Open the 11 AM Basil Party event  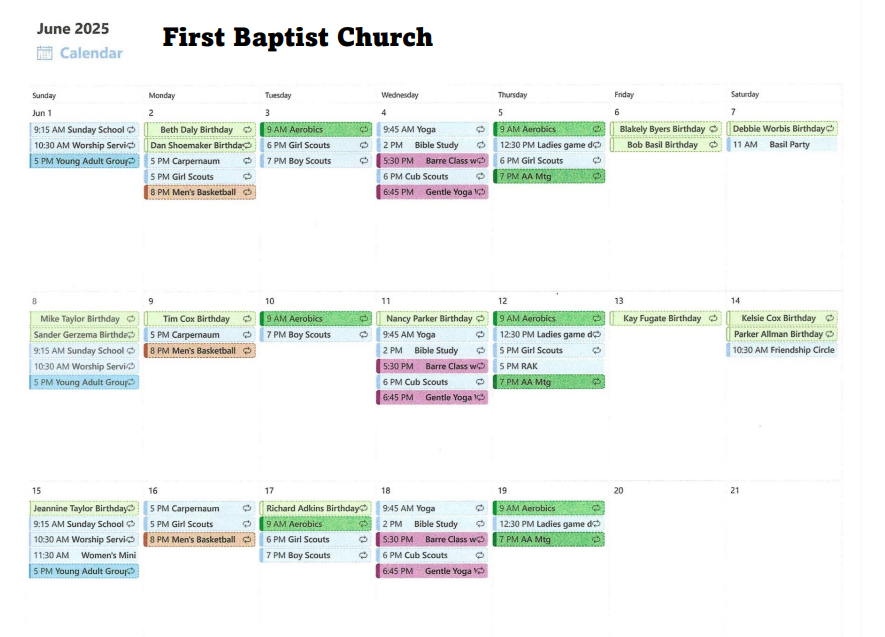click(782, 144)
